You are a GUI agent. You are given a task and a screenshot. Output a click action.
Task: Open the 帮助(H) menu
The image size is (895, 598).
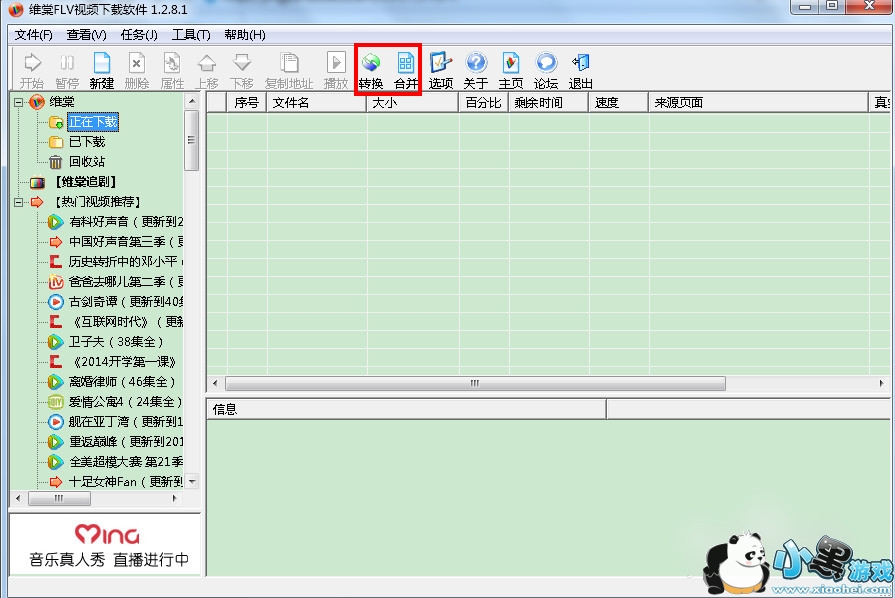click(x=245, y=35)
